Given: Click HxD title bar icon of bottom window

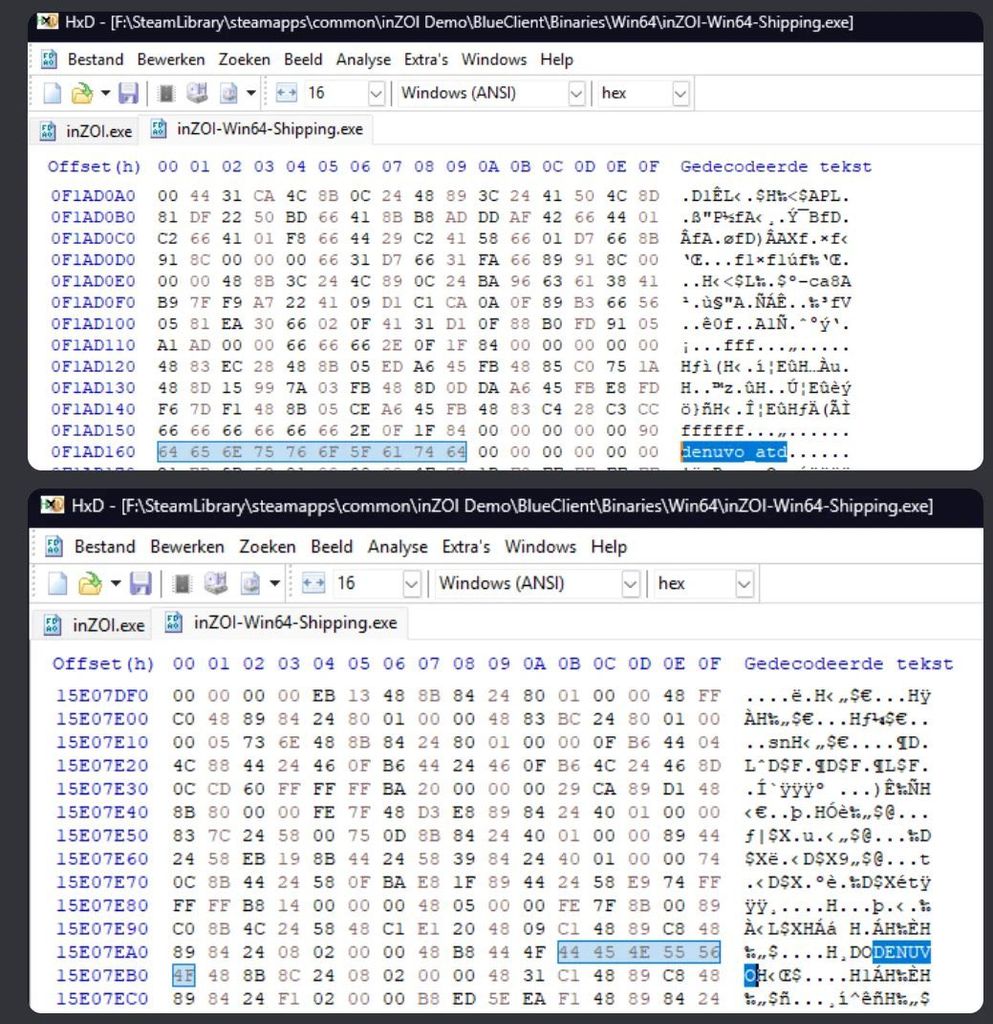Looking at the screenshot, I should (x=52, y=505).
